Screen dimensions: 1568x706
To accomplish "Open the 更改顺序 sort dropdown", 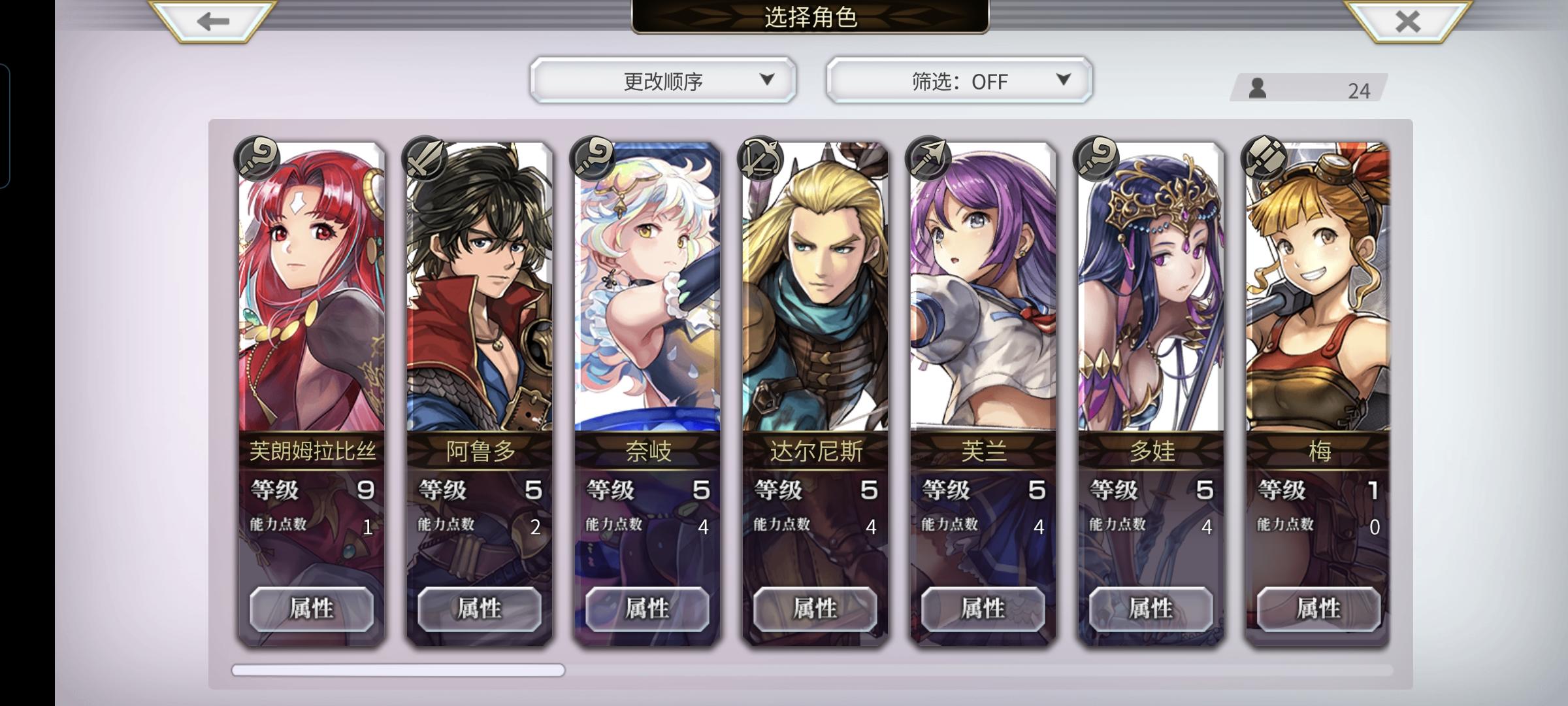I will click(663, 80).
